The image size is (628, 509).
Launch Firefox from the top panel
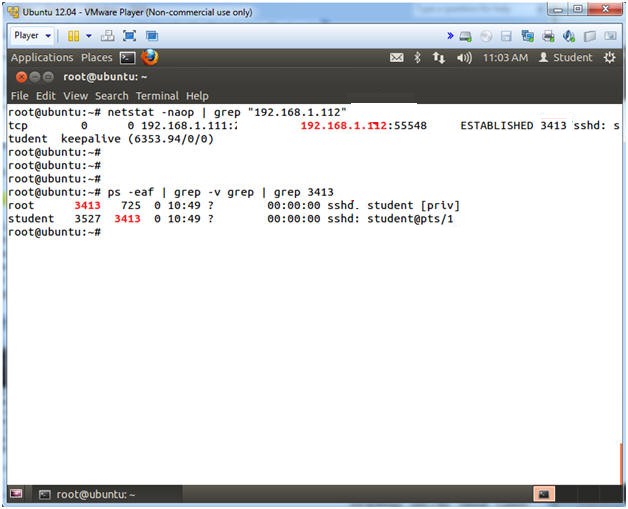pos(150,57)
